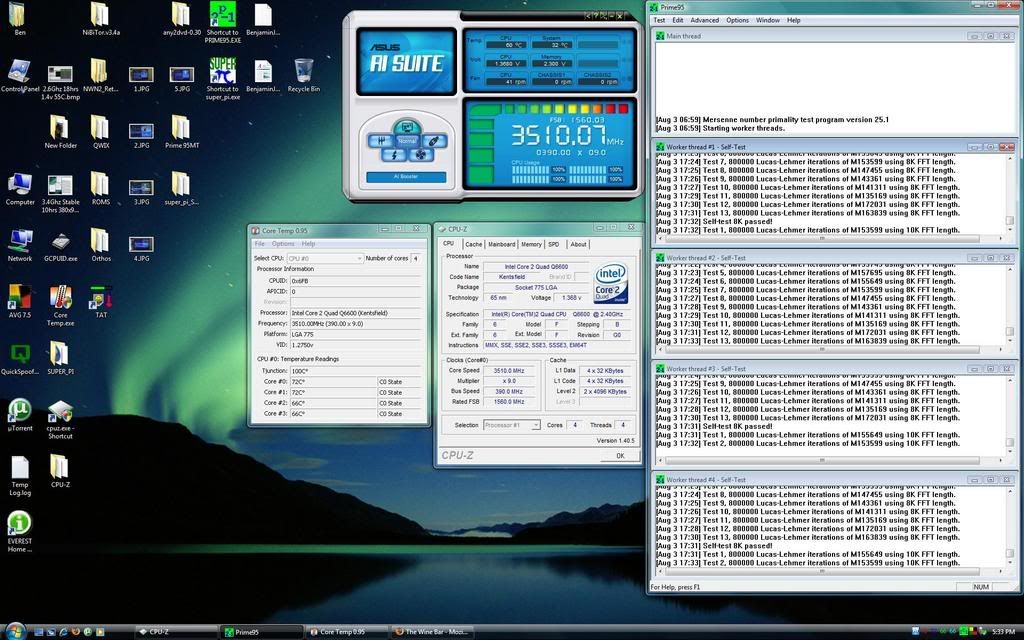Select the 4.JPG image file on the desktop
This screenshot has height=640, width=1024.
[141, 248]
